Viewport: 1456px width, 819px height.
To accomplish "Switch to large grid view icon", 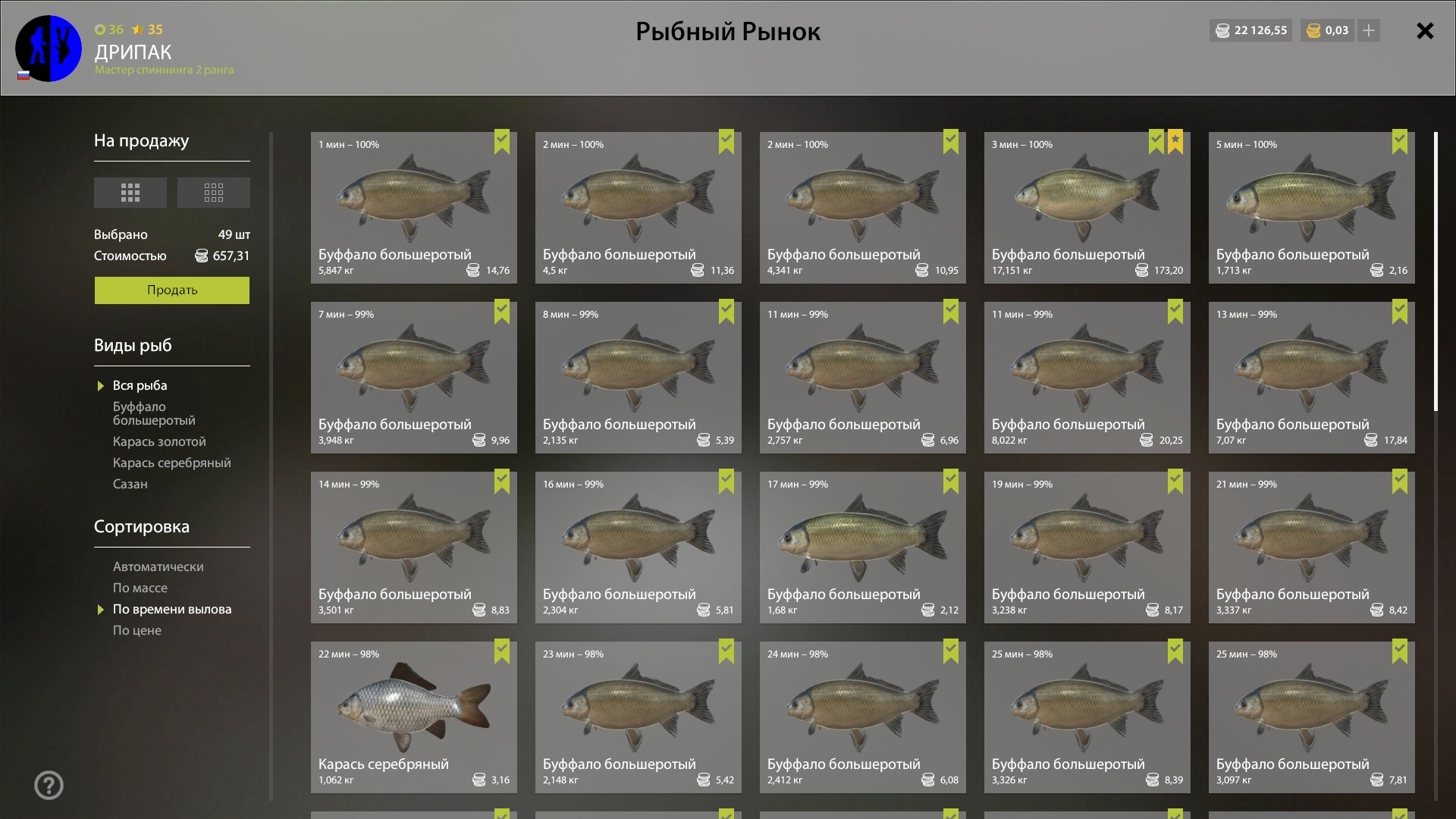I will point(130,193).
